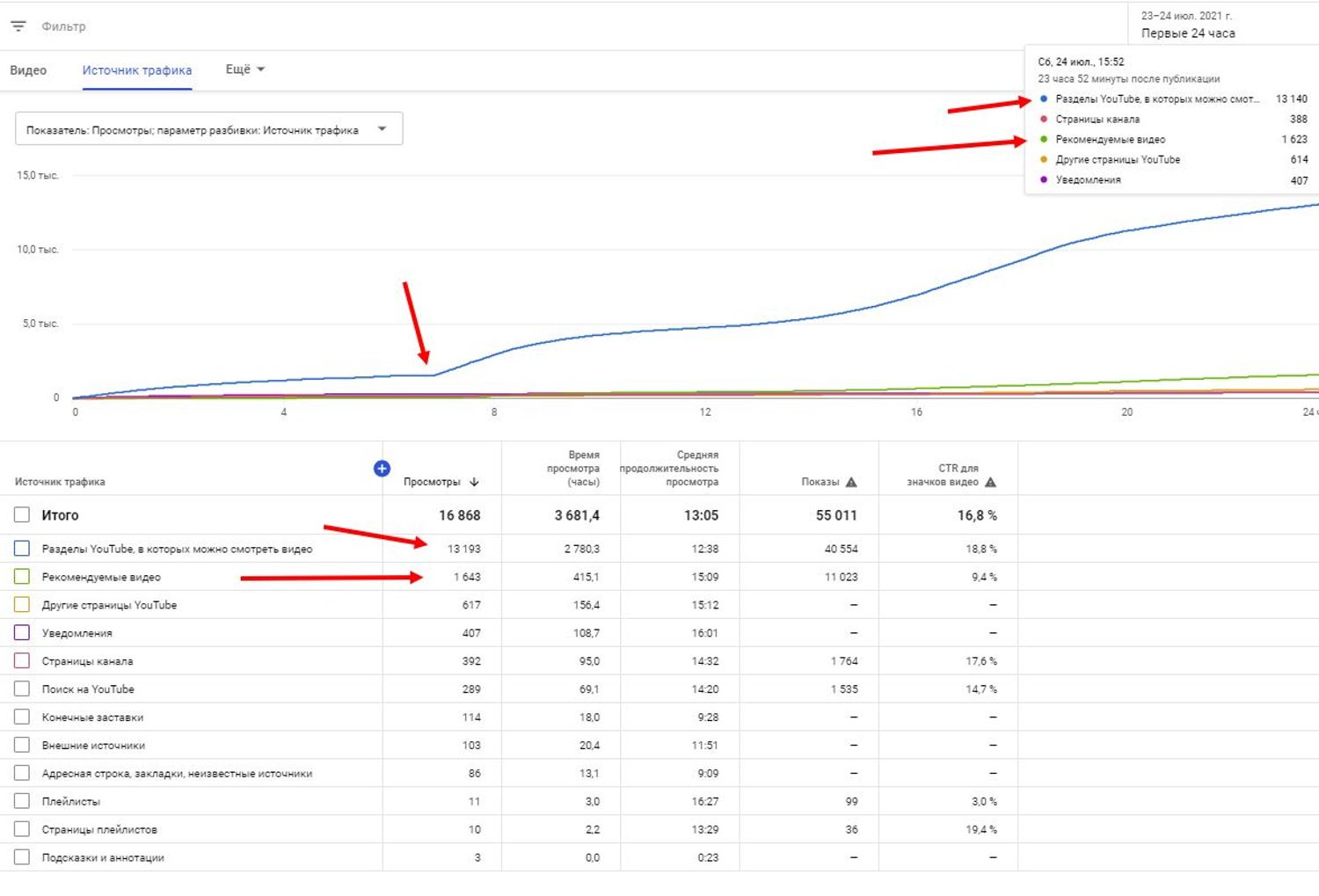This screenshot has width=1319, height=896.
Task: Open the Разделы YouTube traffic source link
Action: 177,549
